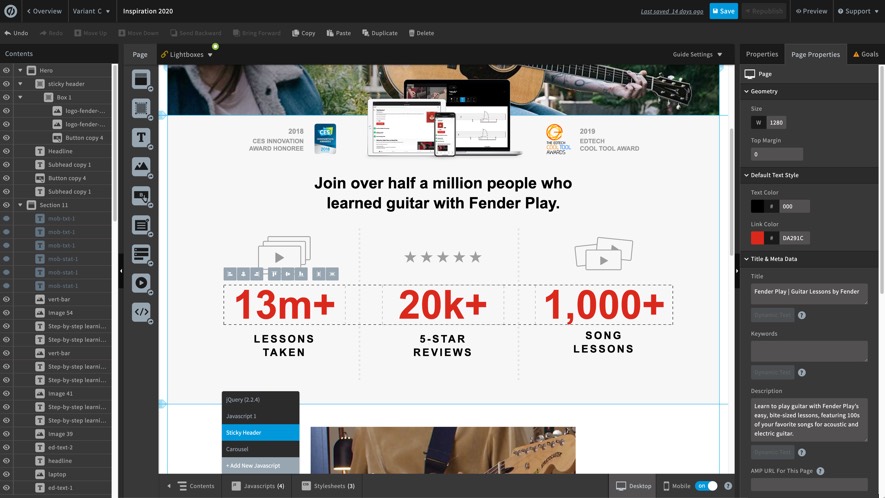Pick the Text widget tool
The height and width of the screenshot is (498, 885).
click(x=141, y=137)
